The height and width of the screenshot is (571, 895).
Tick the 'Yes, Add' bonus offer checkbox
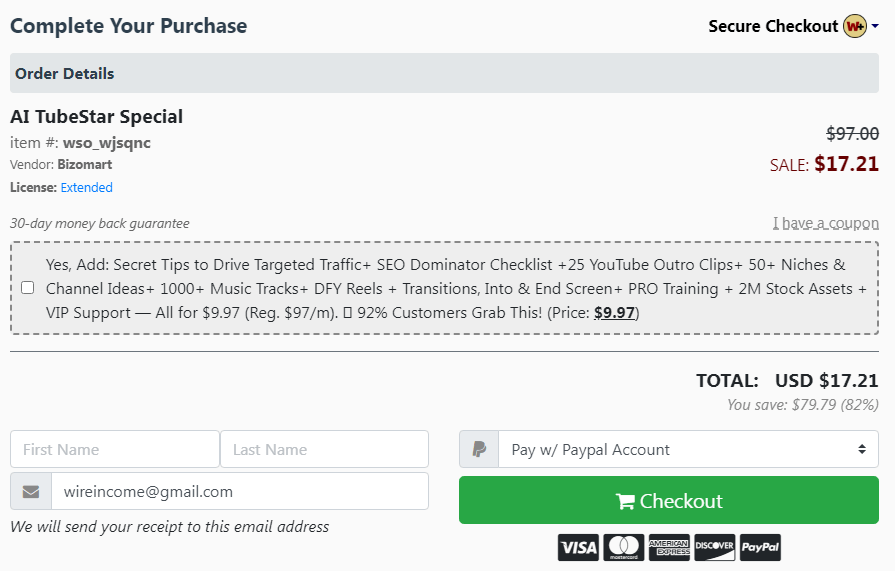tap(27, 288)
